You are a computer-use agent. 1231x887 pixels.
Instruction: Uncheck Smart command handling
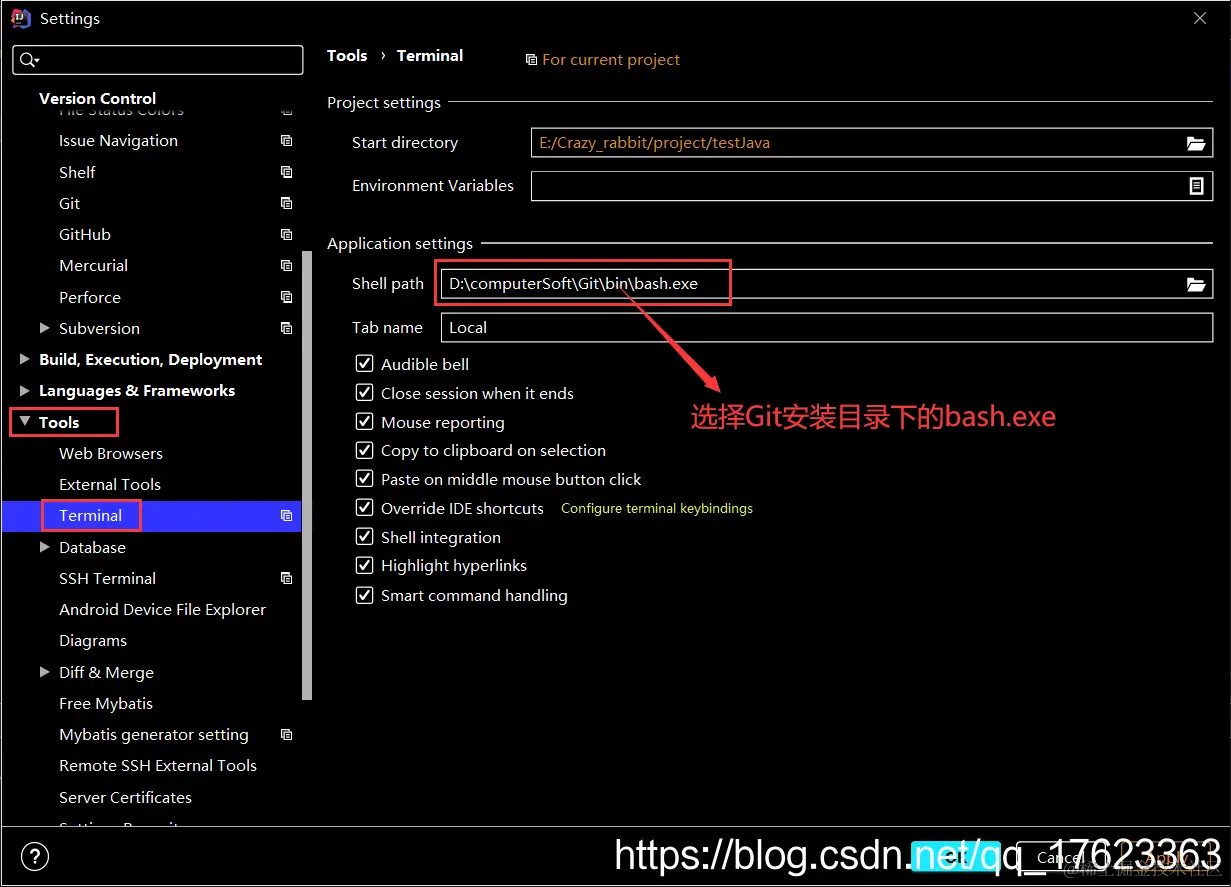tap(365, 595)
